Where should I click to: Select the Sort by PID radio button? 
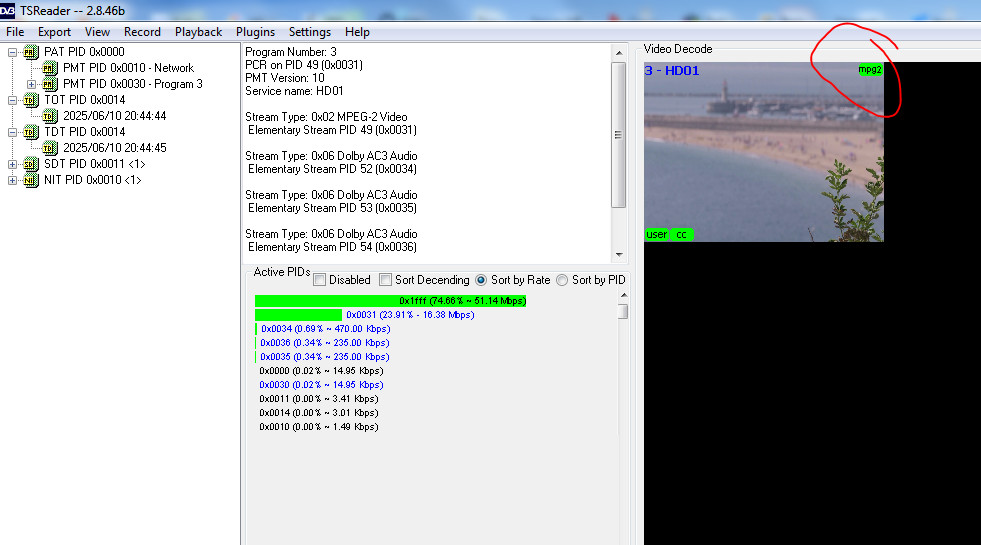(x=562, y=280)
